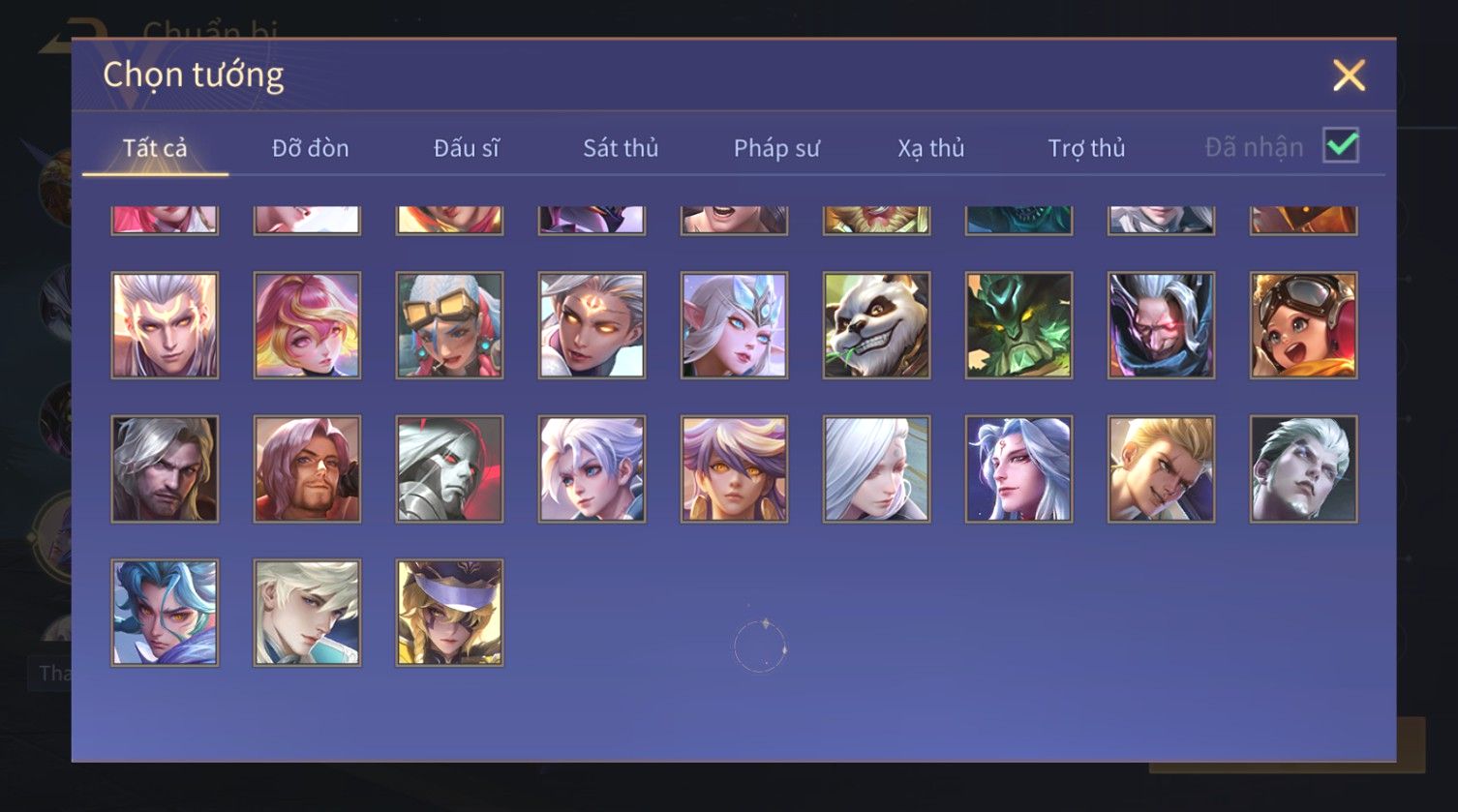Select the elf hero with crystal crown
This screenshot has height=812, width=1458.
(734, 325)
